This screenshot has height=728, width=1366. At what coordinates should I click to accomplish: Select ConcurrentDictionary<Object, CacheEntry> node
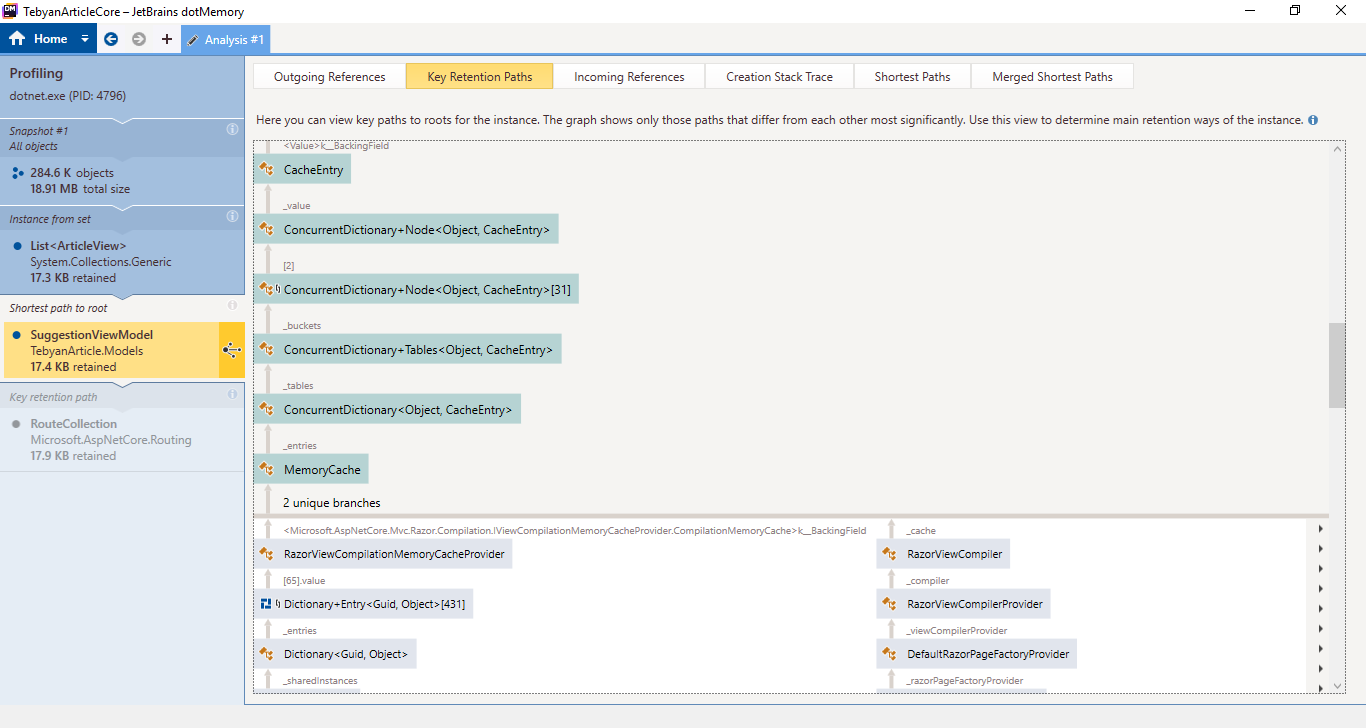coord(387,410)
